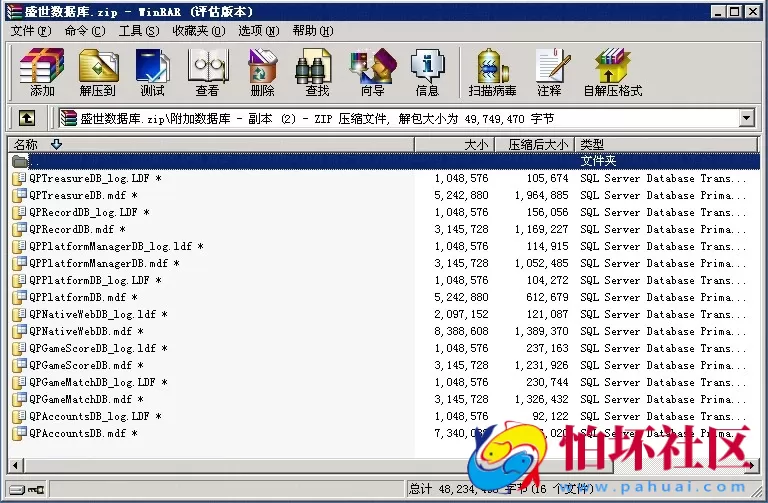Click the size 8,388,608 cell
Viewport: 768px width, 503px height.
click(x=461, y=331)
